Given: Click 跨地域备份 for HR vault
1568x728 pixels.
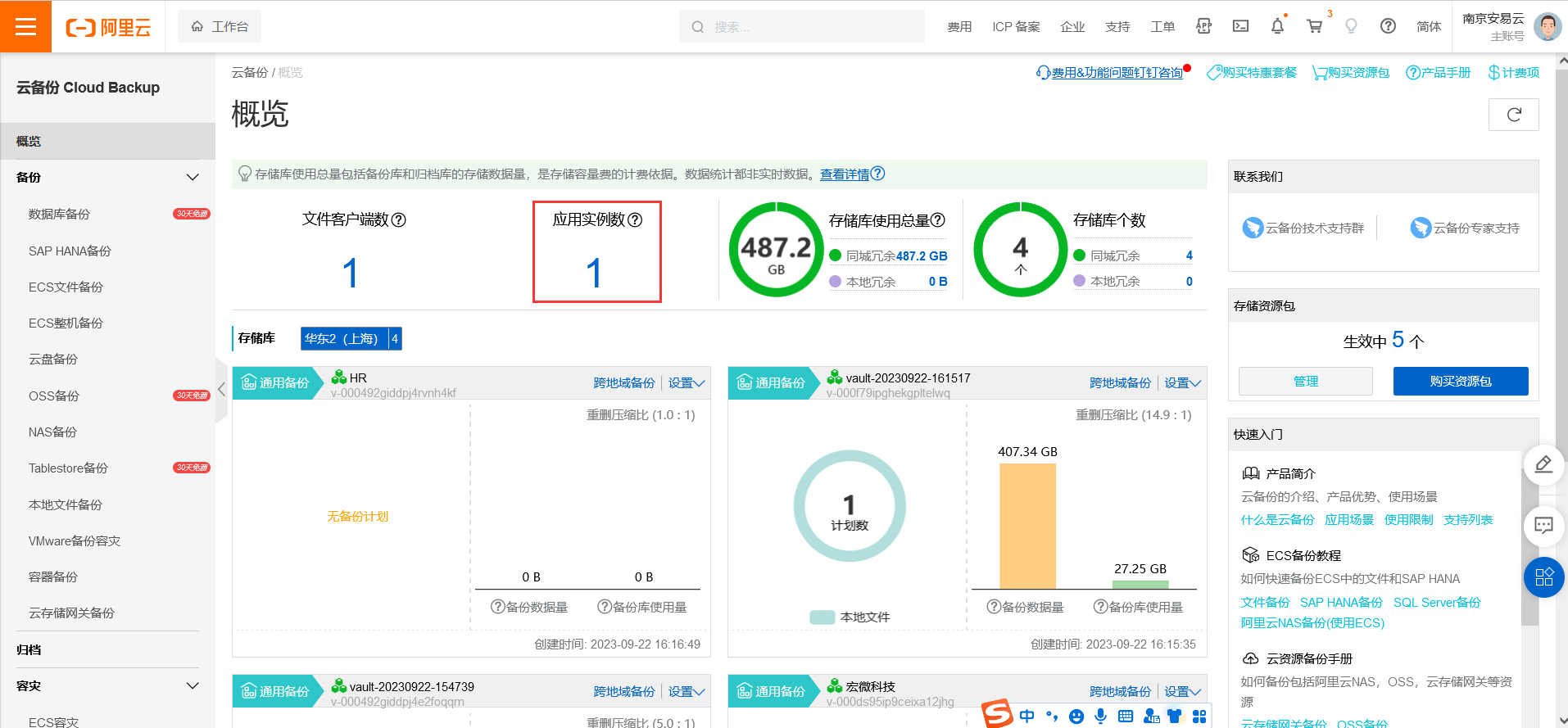Looking at the screenshot, I should coord(624,382).
